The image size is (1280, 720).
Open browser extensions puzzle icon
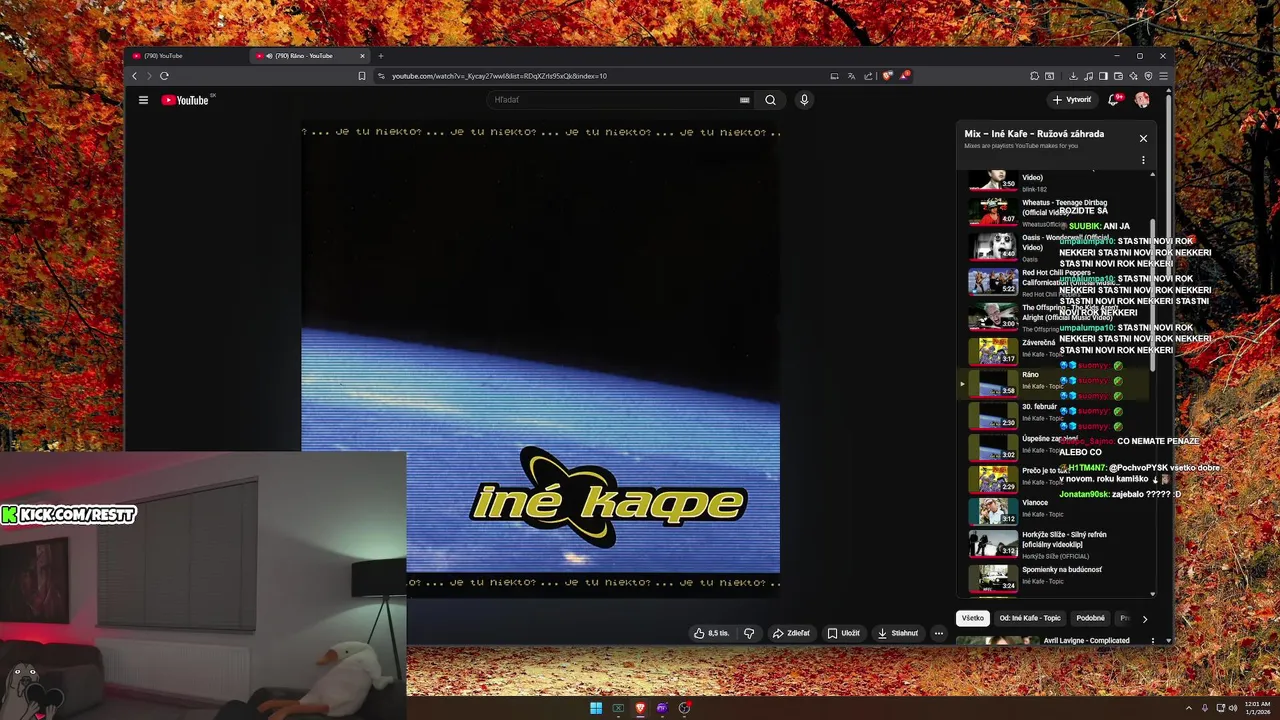click(1034, 76)
